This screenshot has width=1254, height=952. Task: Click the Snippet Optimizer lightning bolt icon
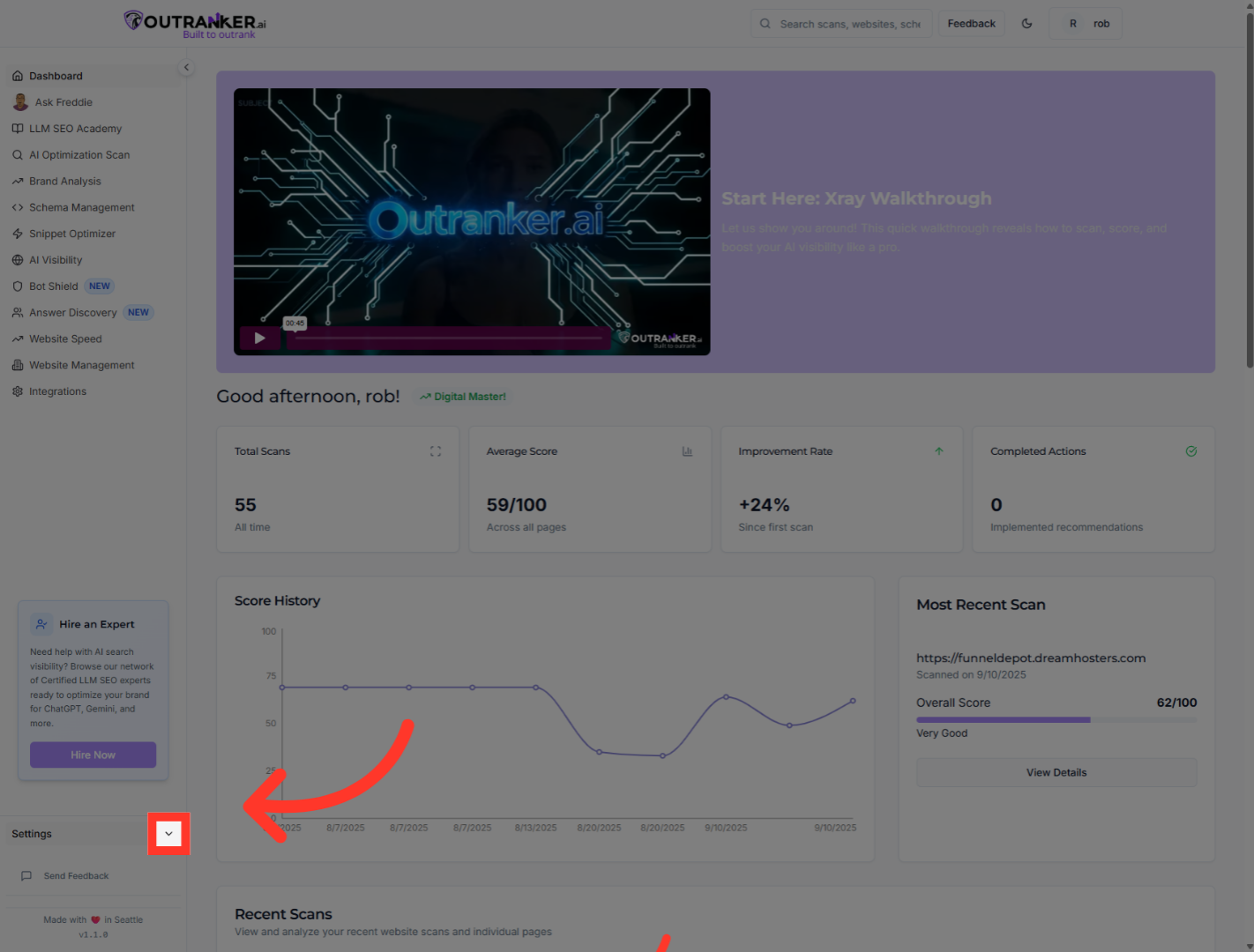(18, 234)
